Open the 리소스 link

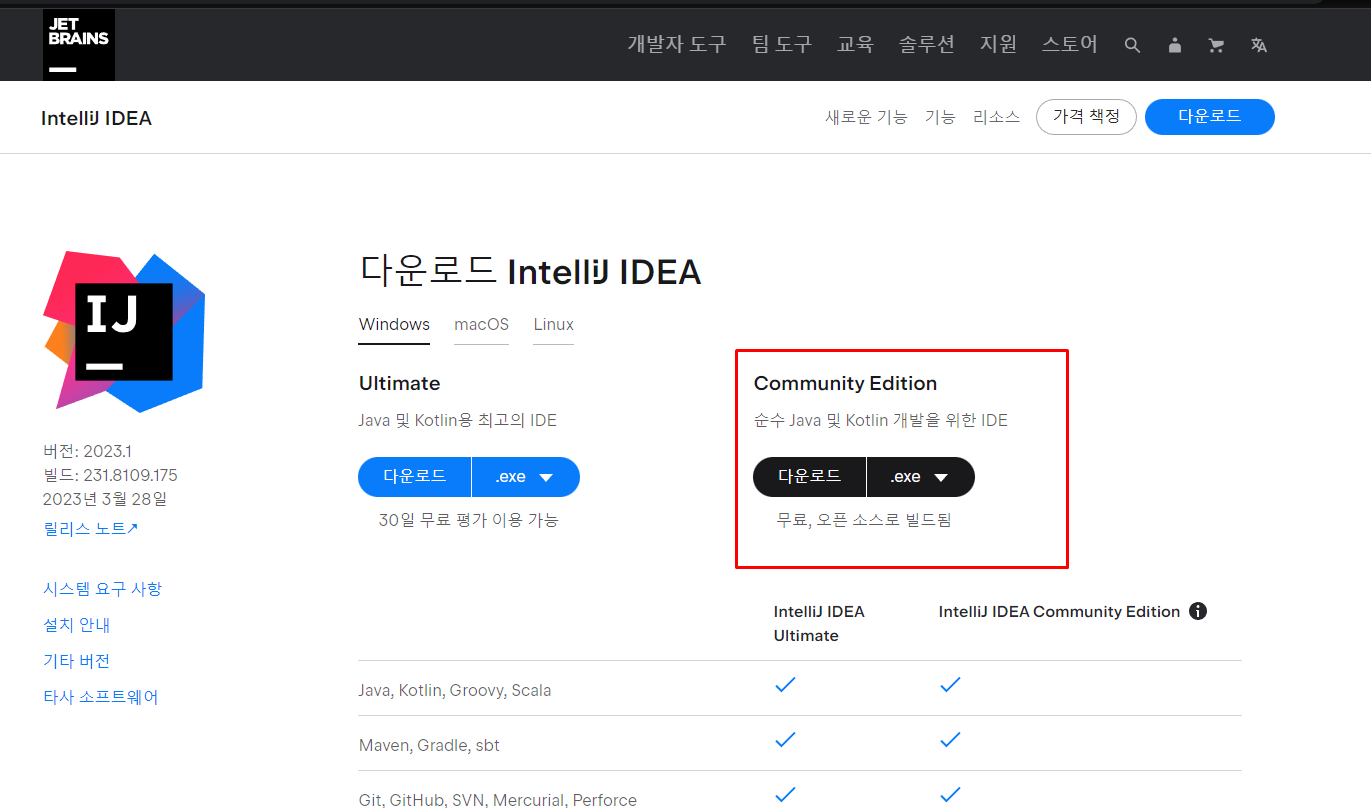pyautogui.click(x=996, y=117)
